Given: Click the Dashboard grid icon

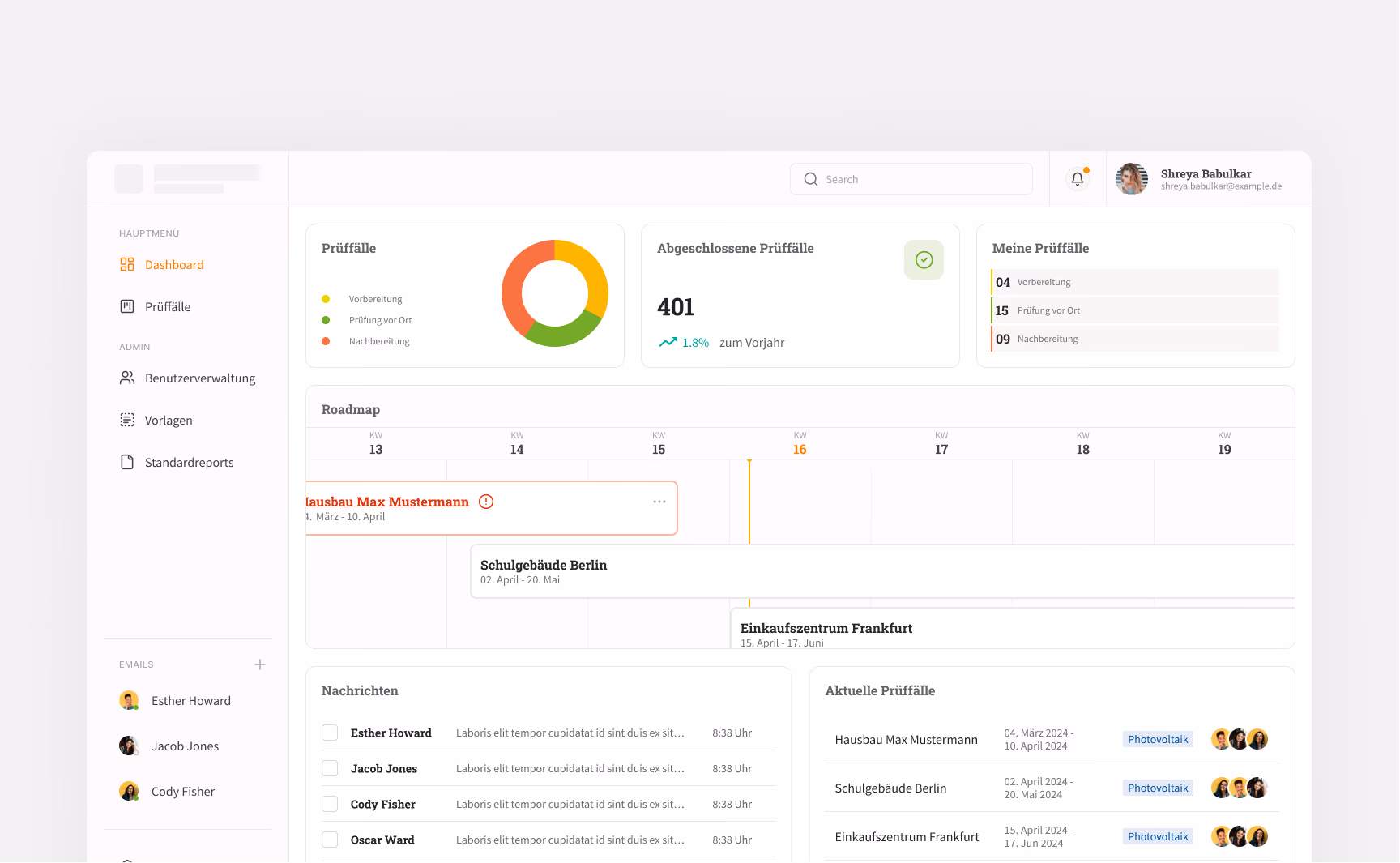Looking at the screenshot, I should [127, 264].
